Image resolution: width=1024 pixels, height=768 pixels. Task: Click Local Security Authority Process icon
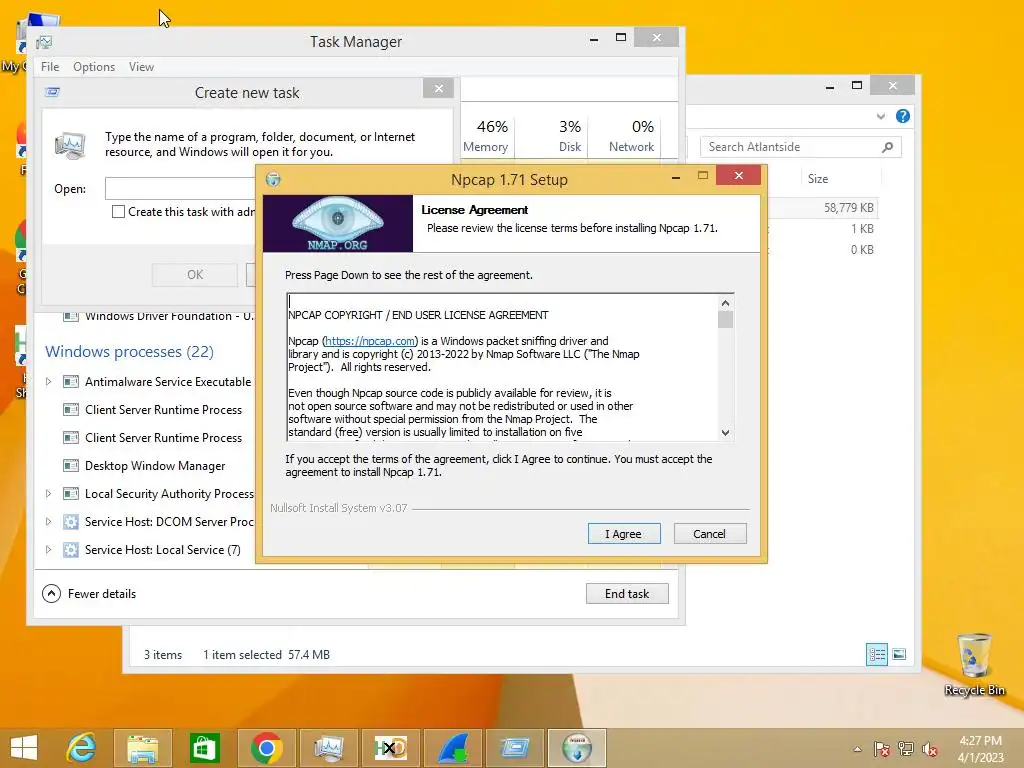pyautogui.click(x=71, y=494)
